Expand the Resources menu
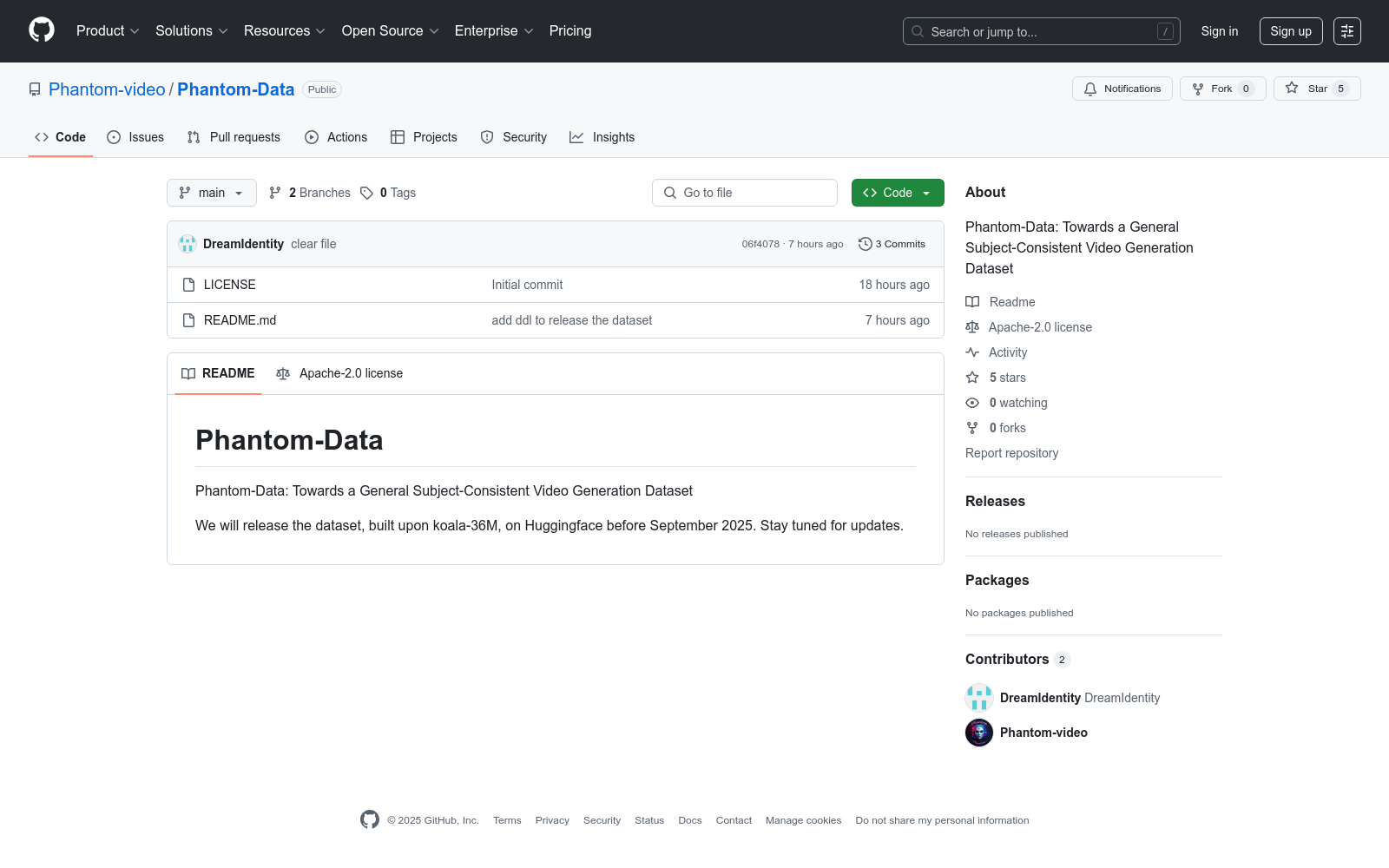Viewport: 1389px width, 868px height. click(284, 31)
